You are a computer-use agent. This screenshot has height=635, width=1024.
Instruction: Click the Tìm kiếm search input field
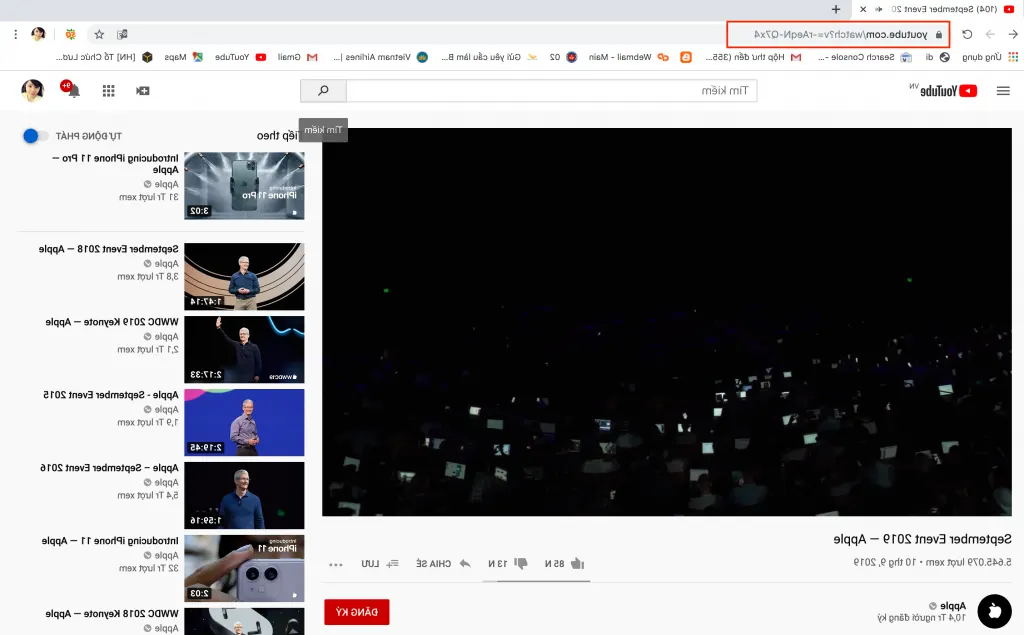[552, 91]
